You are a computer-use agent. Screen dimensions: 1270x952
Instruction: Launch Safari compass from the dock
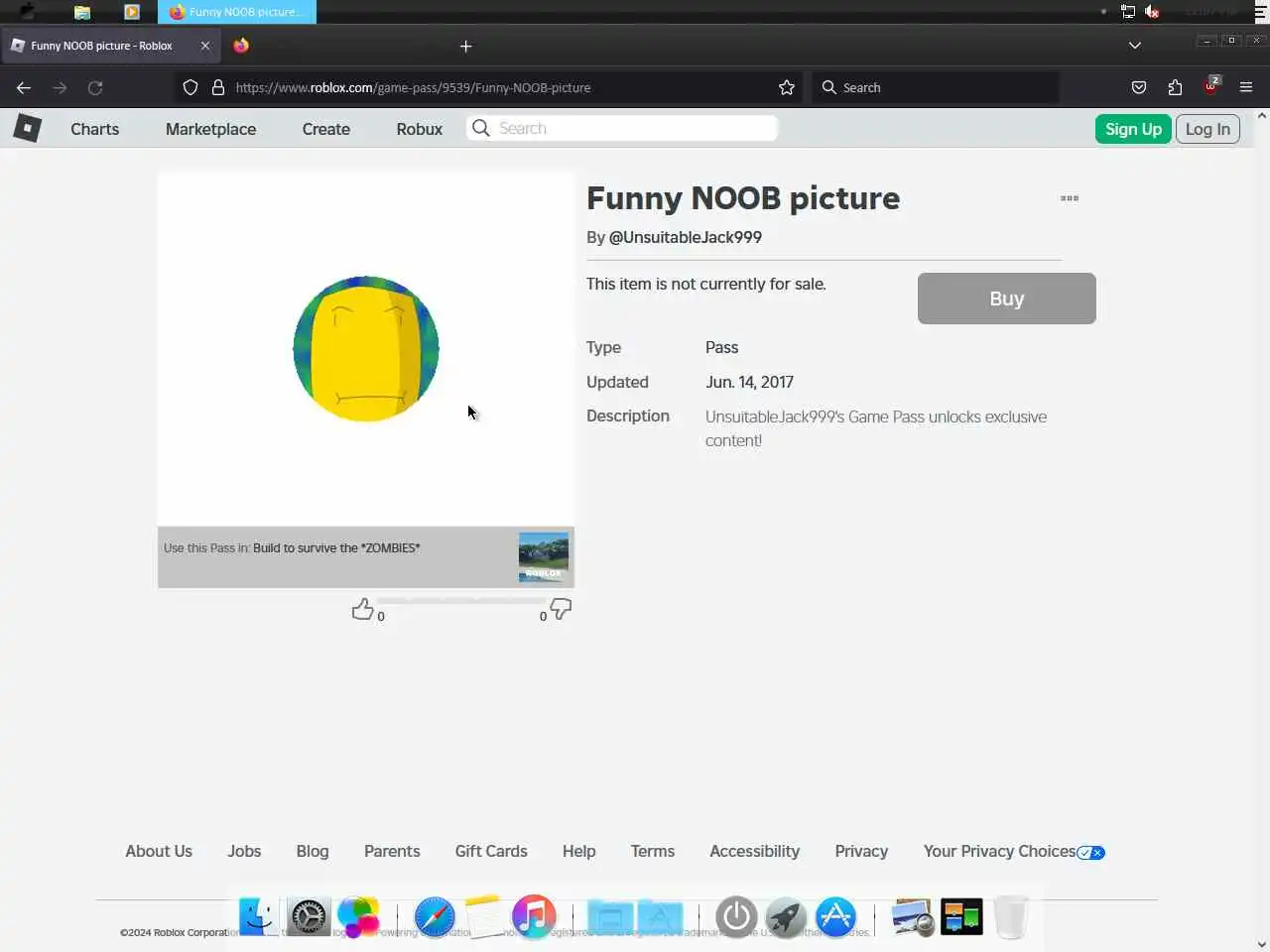(435, 917)
